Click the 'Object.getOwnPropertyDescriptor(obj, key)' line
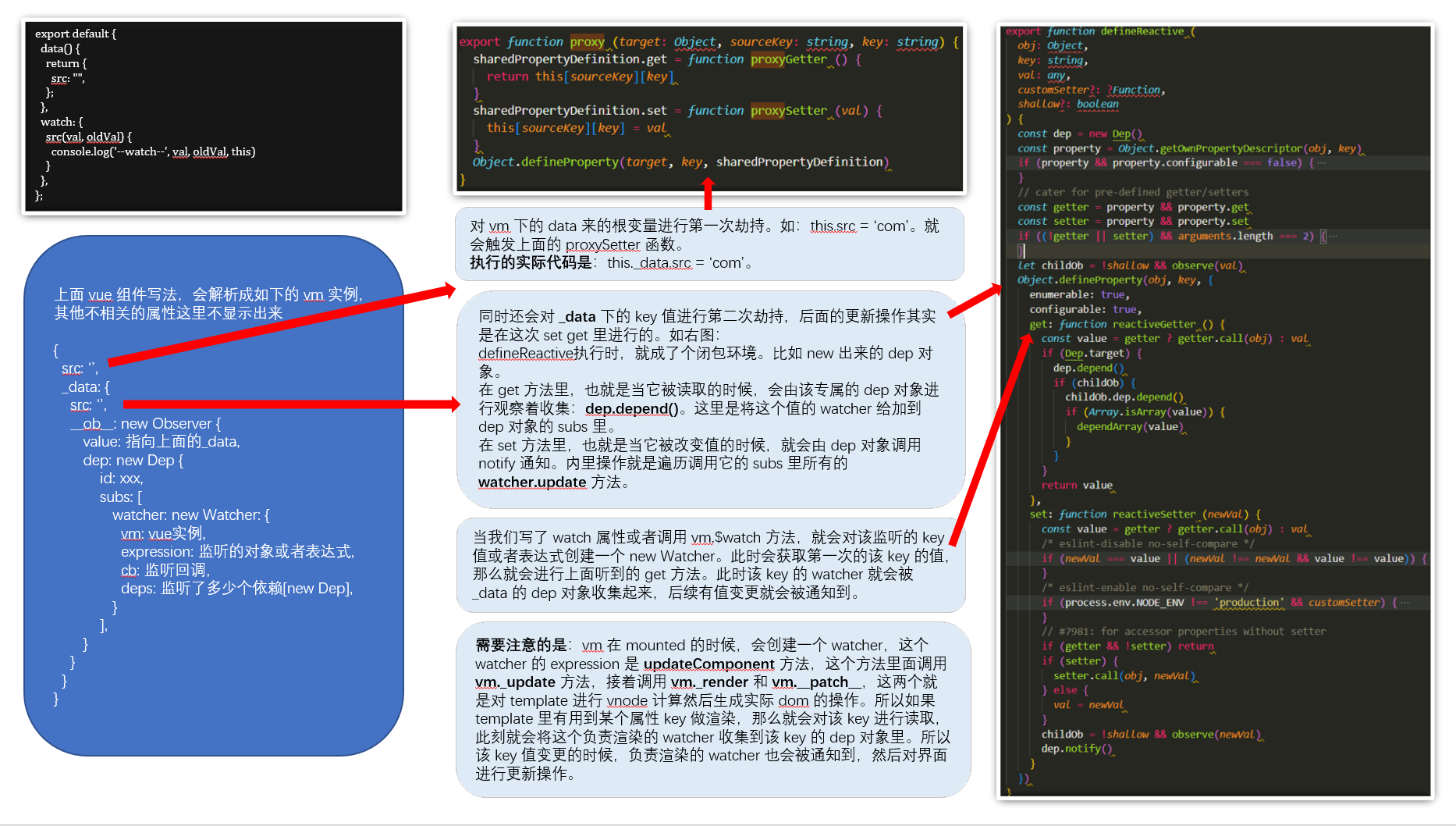The image size is (1456, 826). [x=1190, y=148]
